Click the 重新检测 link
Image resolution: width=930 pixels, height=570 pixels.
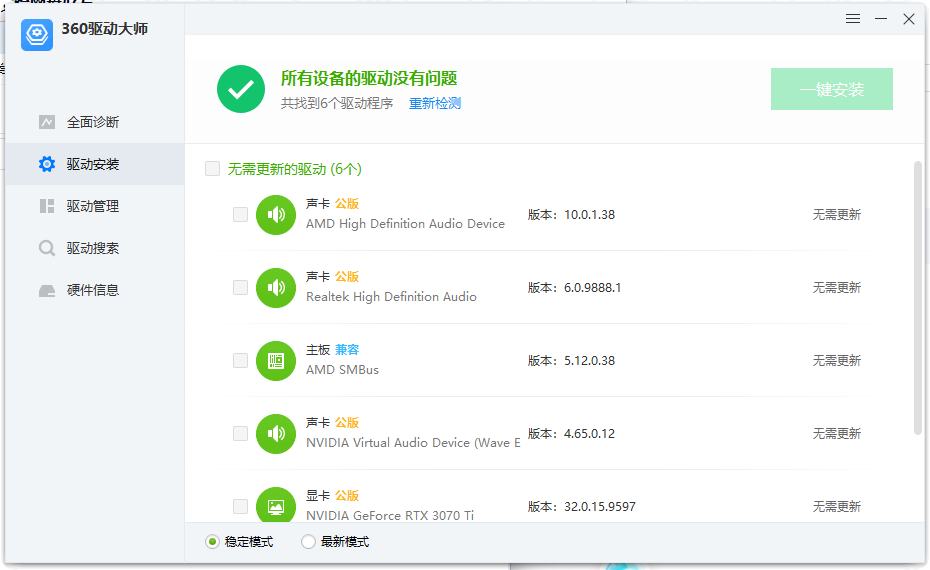click(435, 103)
